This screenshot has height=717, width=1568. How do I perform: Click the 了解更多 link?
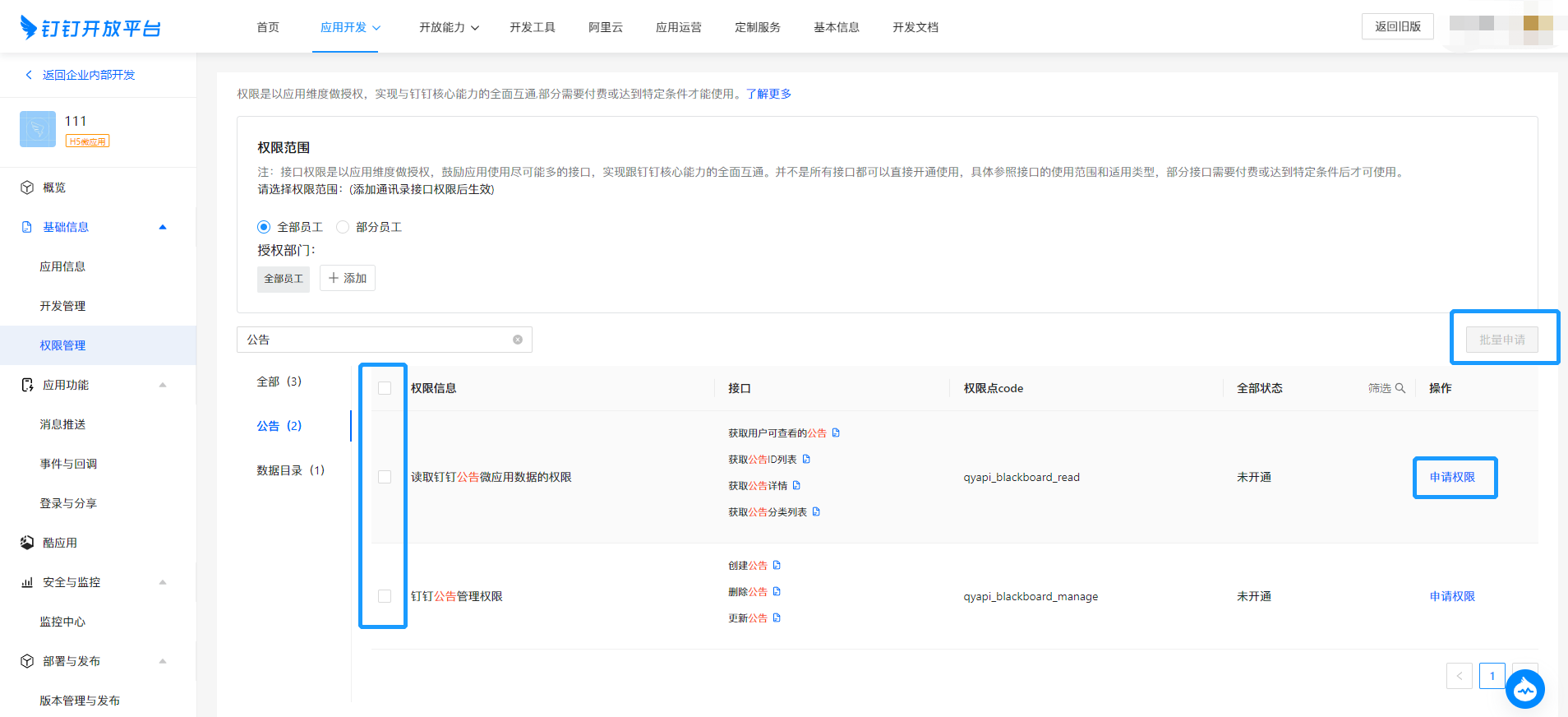click(x=768, y=94)
